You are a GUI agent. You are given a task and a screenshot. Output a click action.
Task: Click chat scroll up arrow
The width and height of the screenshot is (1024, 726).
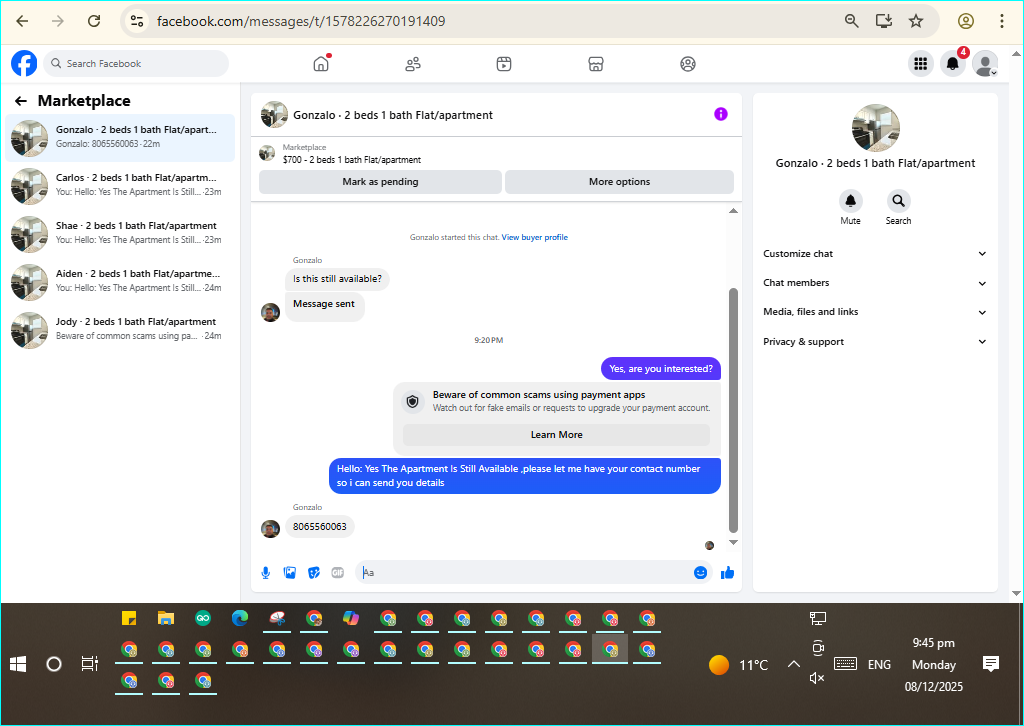click(x=733, y=211)
